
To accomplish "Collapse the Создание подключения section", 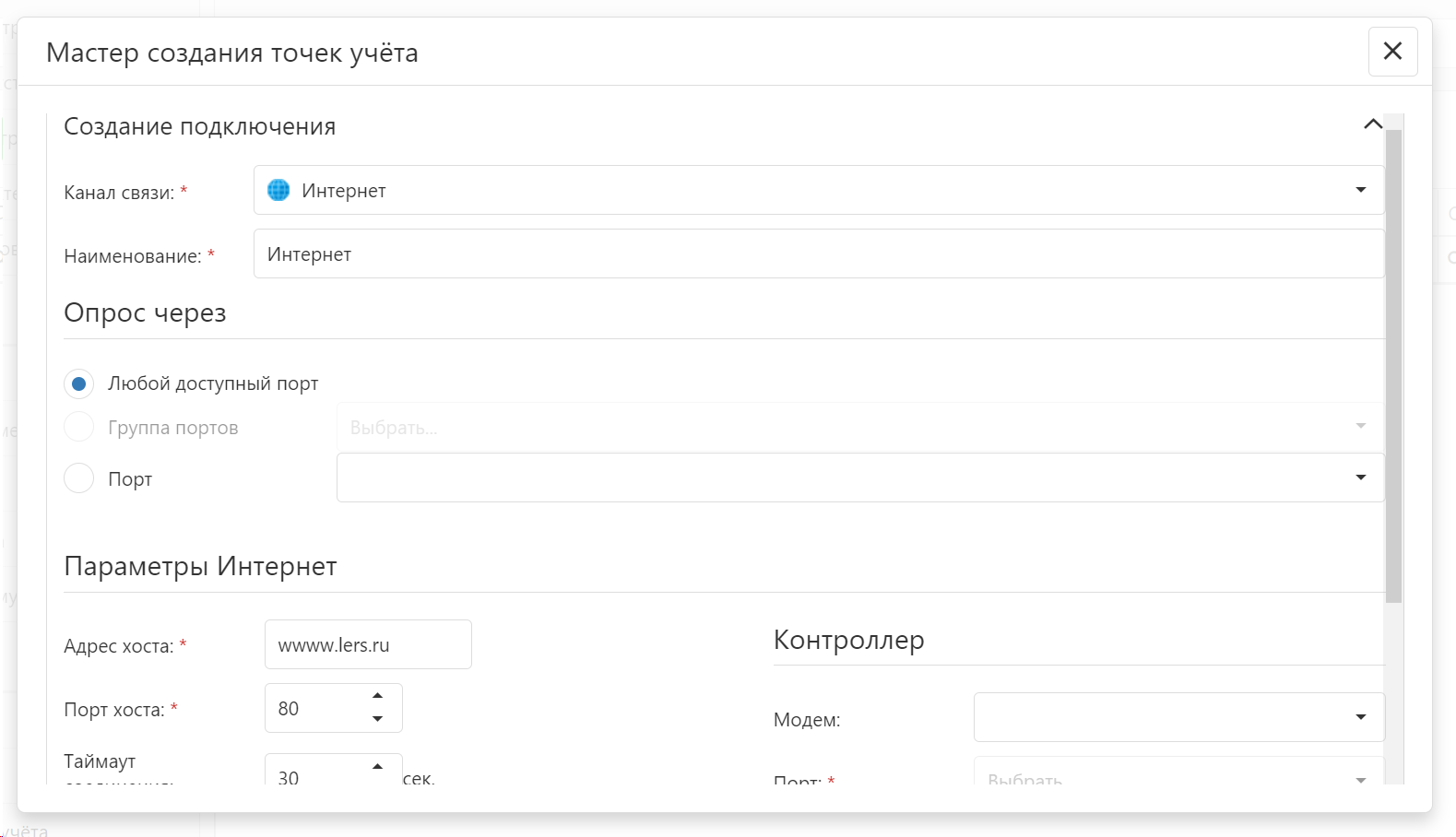I will (x=1372, y=124).
